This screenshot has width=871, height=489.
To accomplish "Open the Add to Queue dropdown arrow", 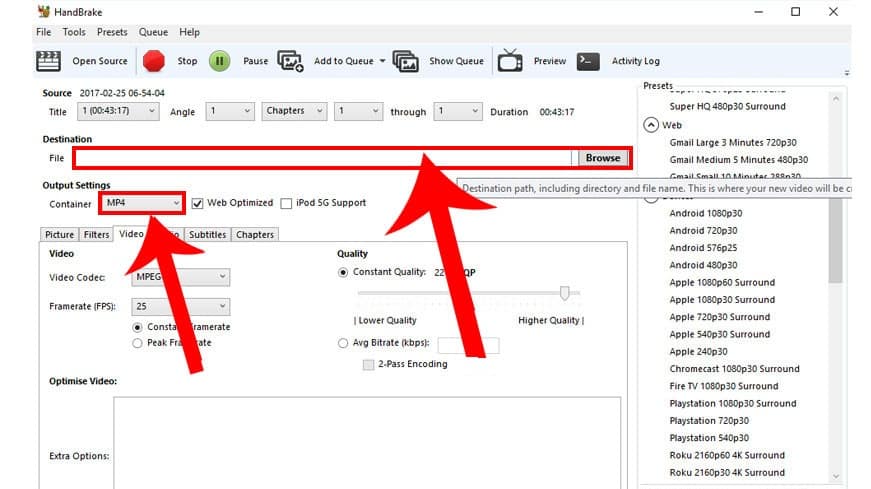I will tap(382, 61).
